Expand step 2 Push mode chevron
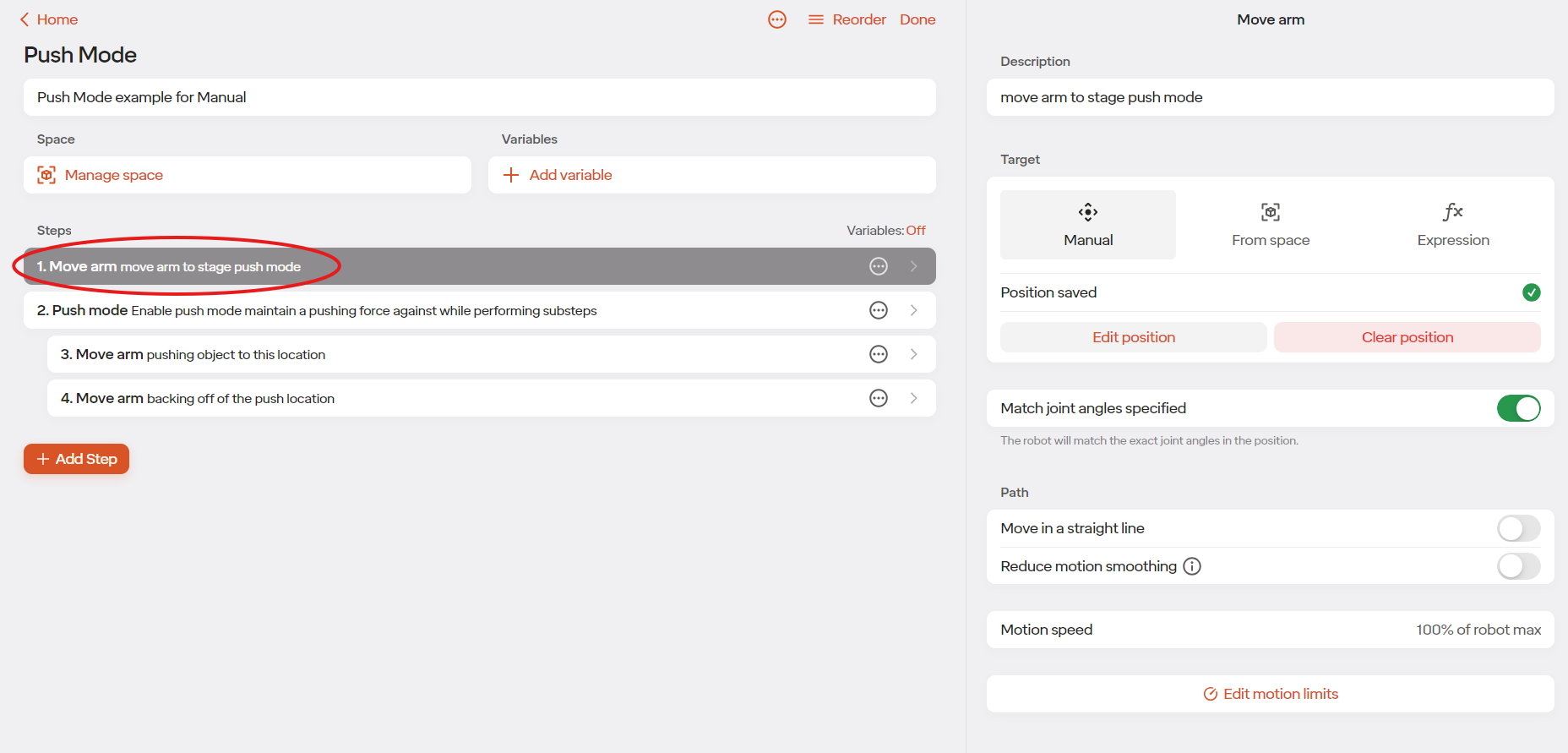 (x=913, y=310)
